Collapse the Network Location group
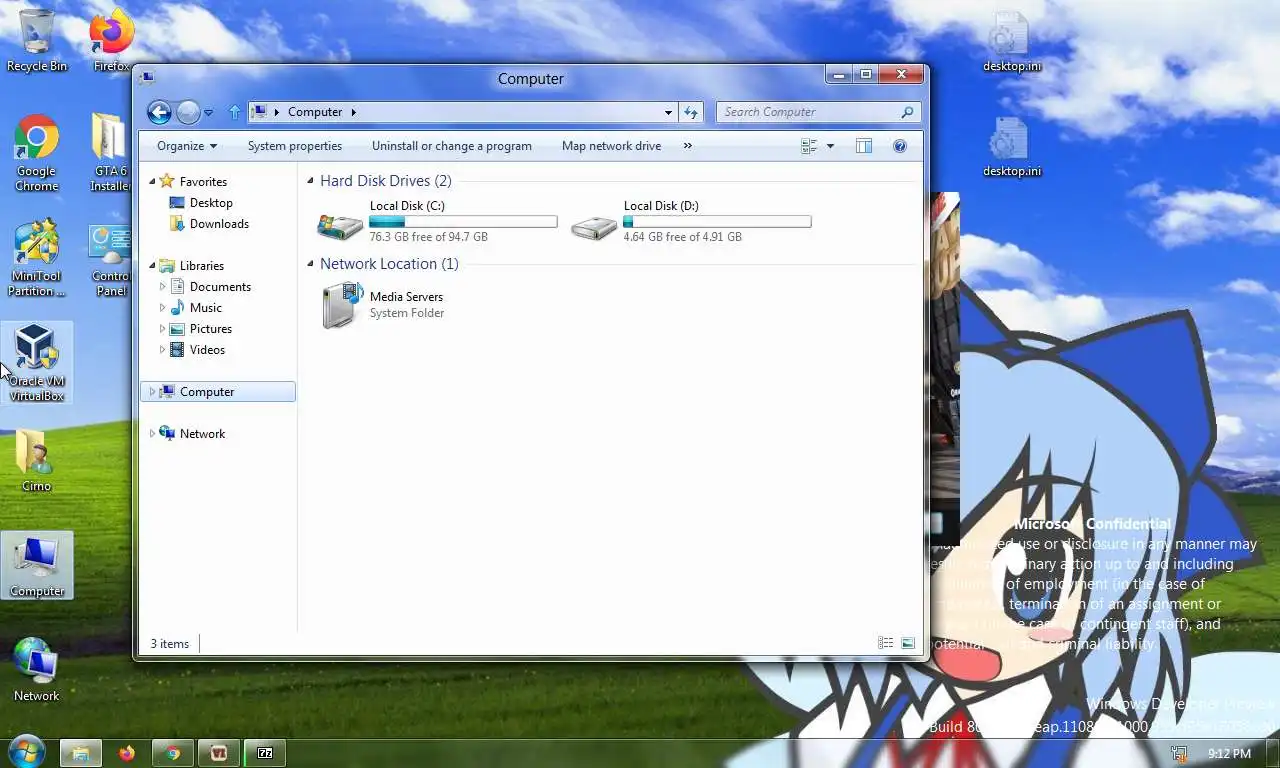 [x=311, y=264]
